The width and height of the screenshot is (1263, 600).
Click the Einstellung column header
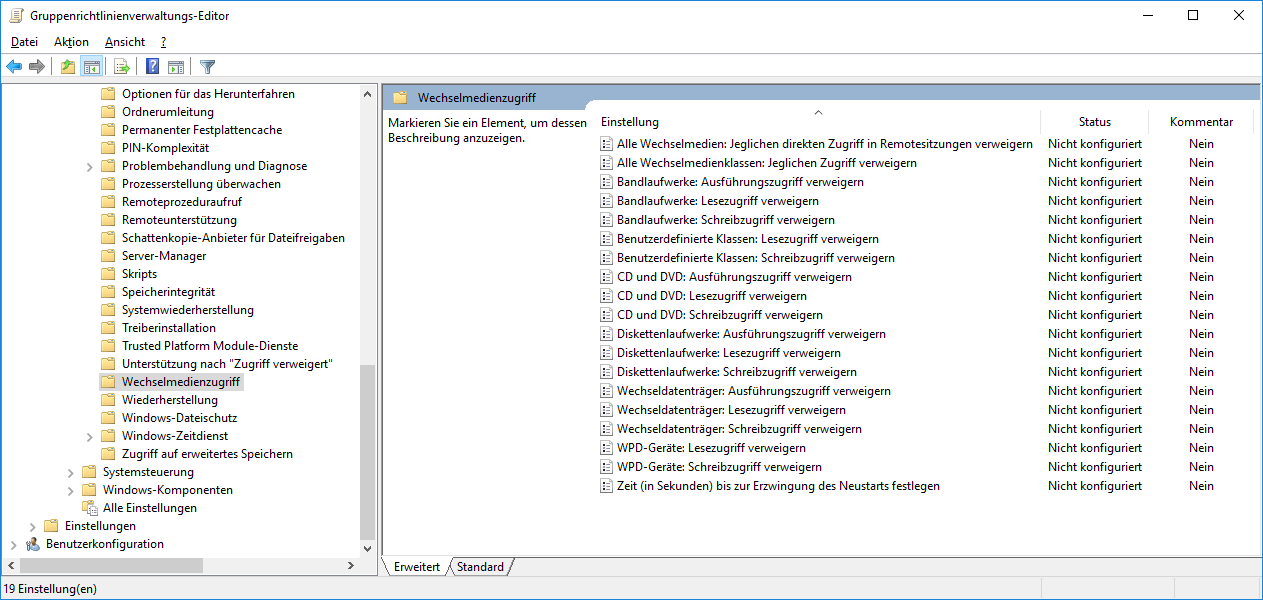click(630, 122)
